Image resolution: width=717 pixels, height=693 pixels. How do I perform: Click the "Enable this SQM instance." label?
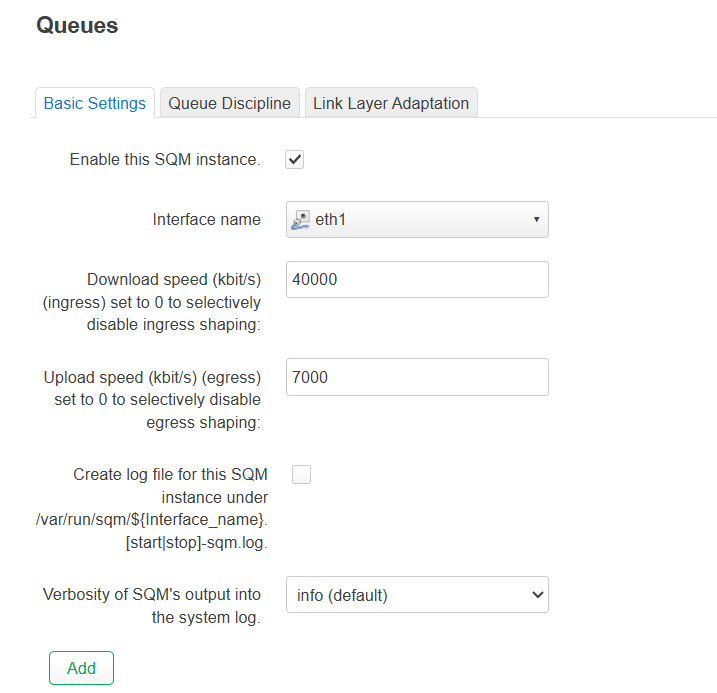165,160
